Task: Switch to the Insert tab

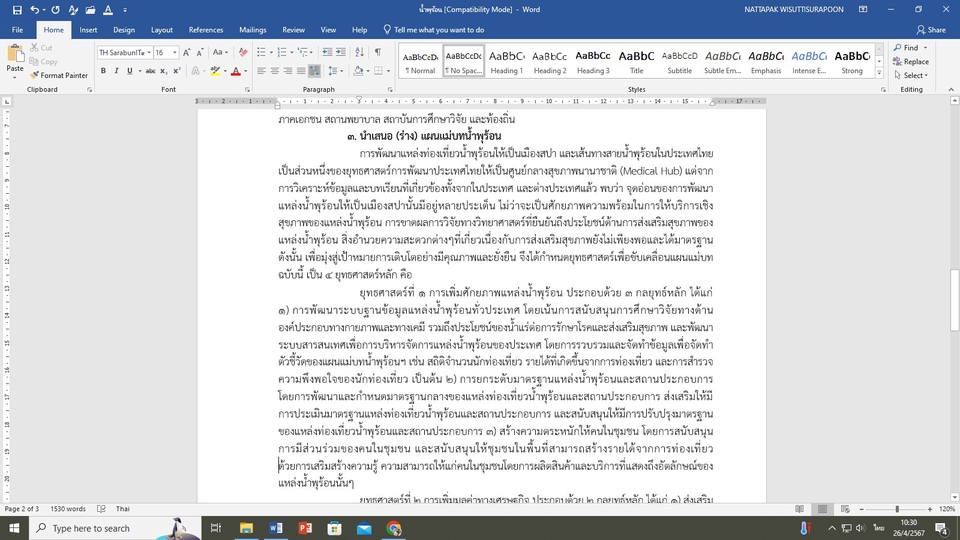Action: (88, 29)
